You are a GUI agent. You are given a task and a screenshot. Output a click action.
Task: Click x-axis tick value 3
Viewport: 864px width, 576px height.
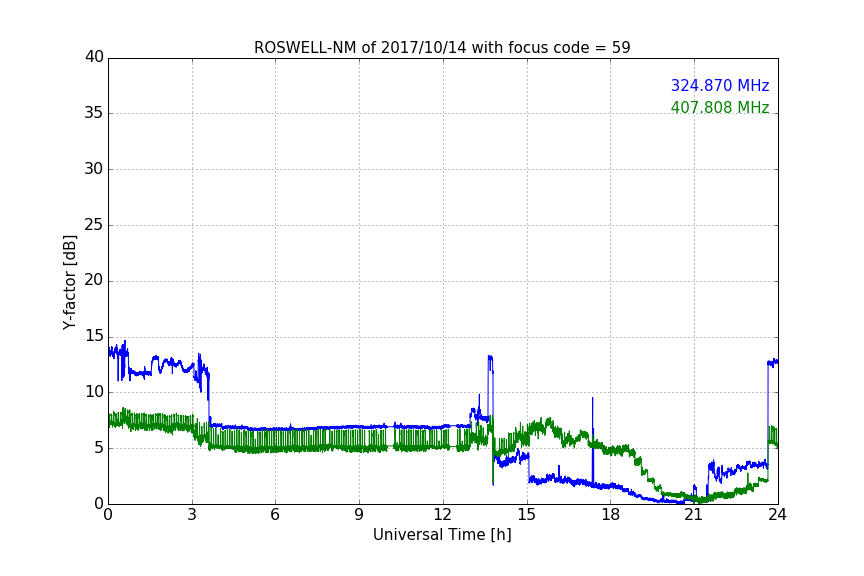(x=192, y=515)
